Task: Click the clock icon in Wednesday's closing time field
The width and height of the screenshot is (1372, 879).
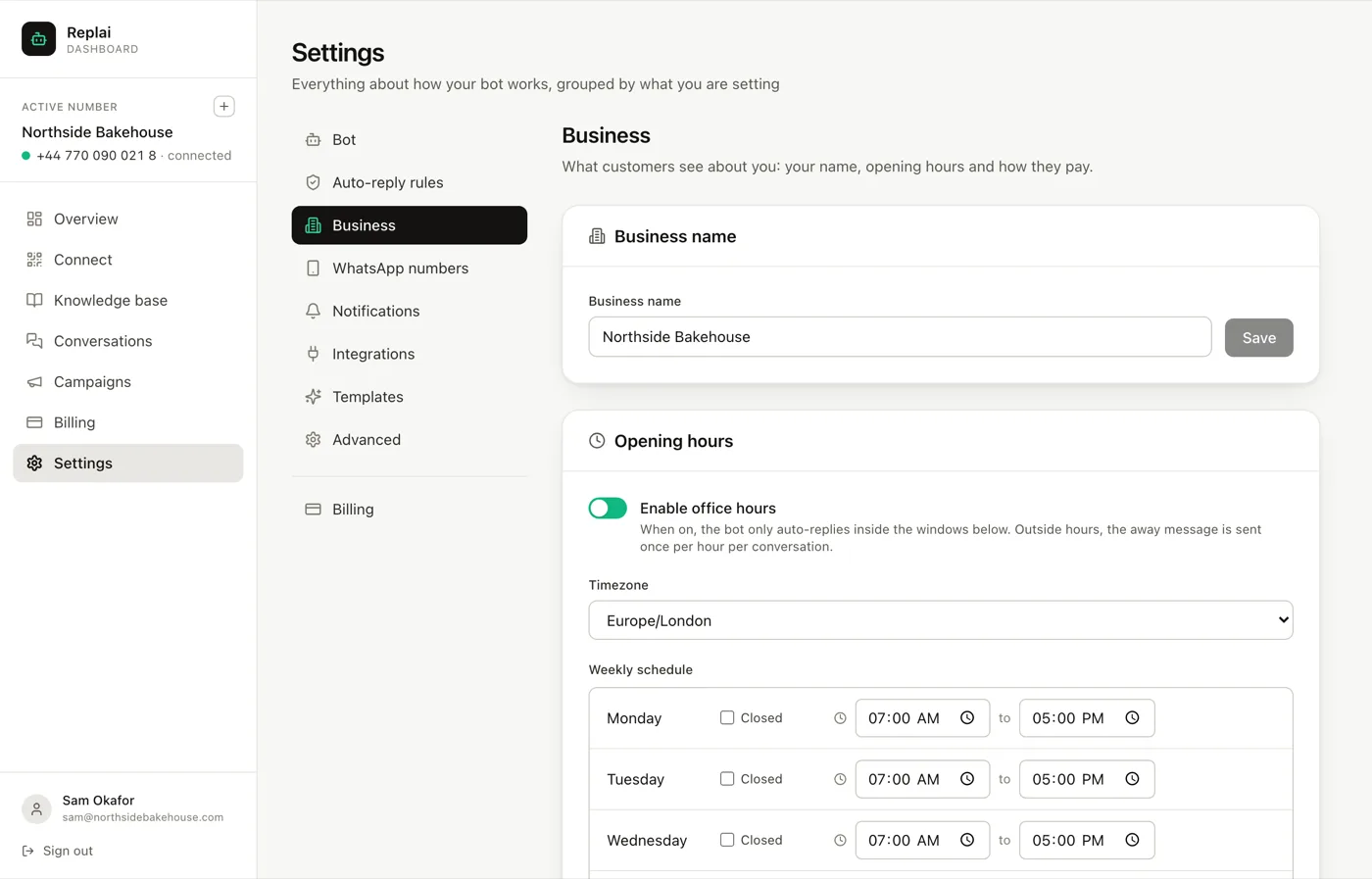Action: (1132, 840)
